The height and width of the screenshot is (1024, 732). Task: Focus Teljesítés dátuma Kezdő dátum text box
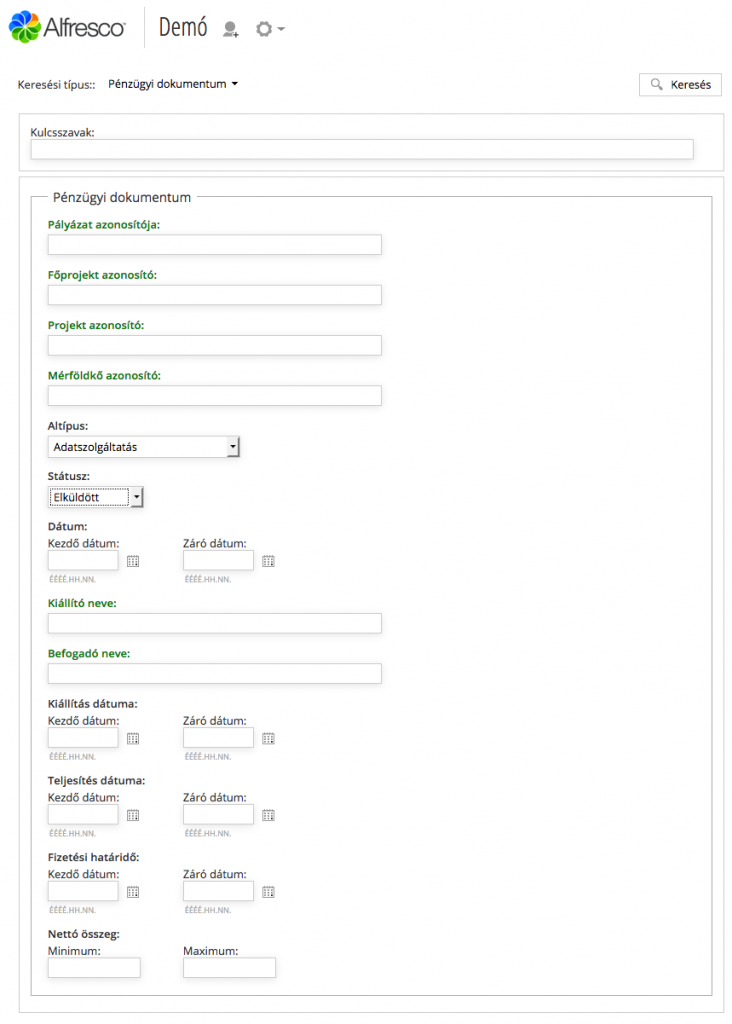point(83,814)
